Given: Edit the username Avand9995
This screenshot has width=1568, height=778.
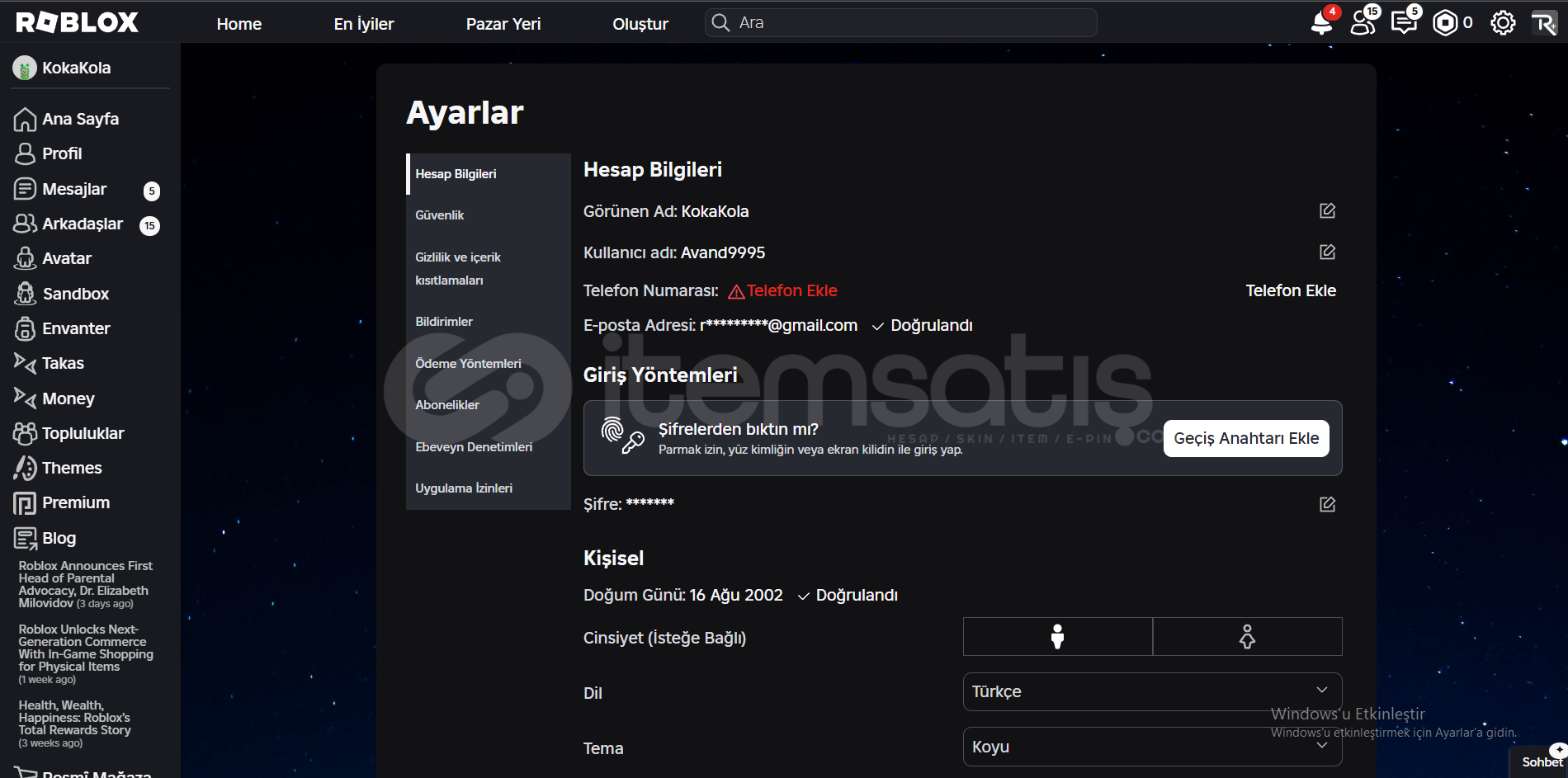Looking at the screenshot, I should coord(1327,252).
